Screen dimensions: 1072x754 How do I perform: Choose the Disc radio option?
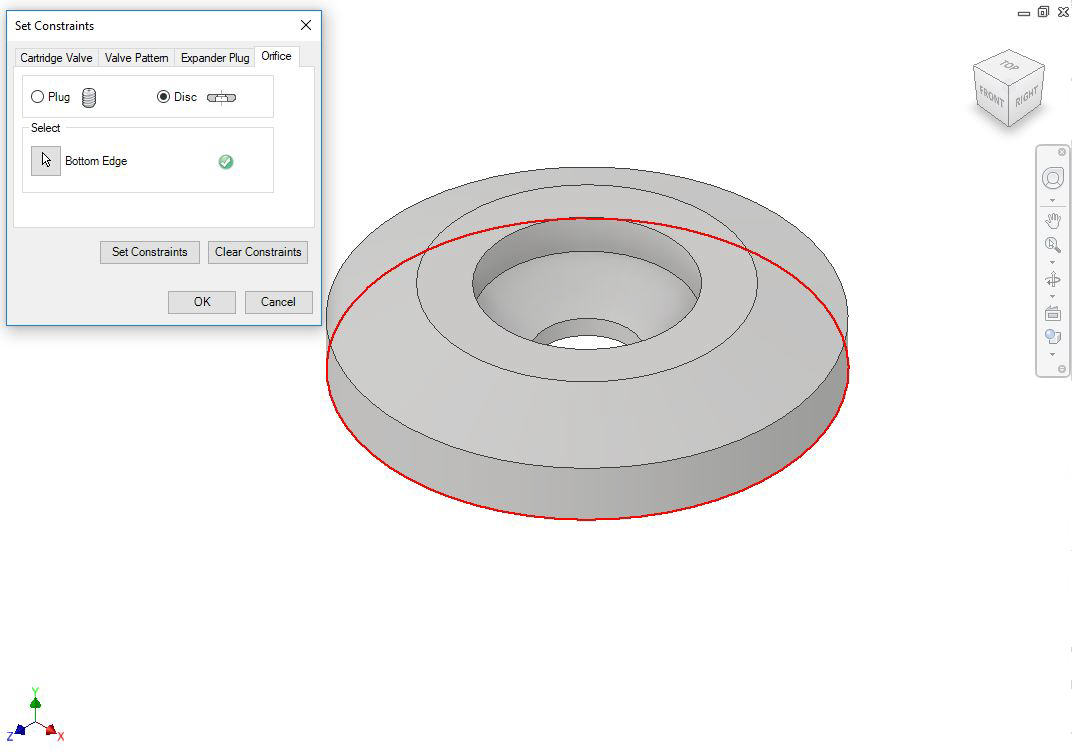164,97
